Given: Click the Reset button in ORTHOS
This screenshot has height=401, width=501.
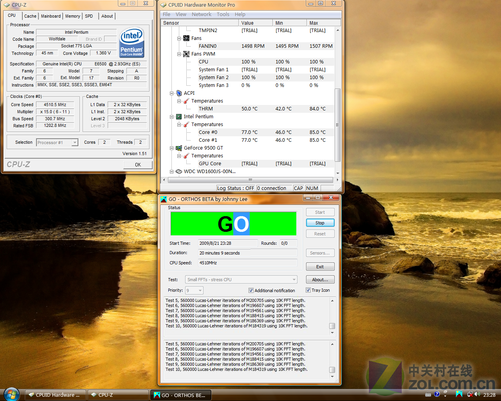Looking at the screenshot, I should click(x=320, y=234).
